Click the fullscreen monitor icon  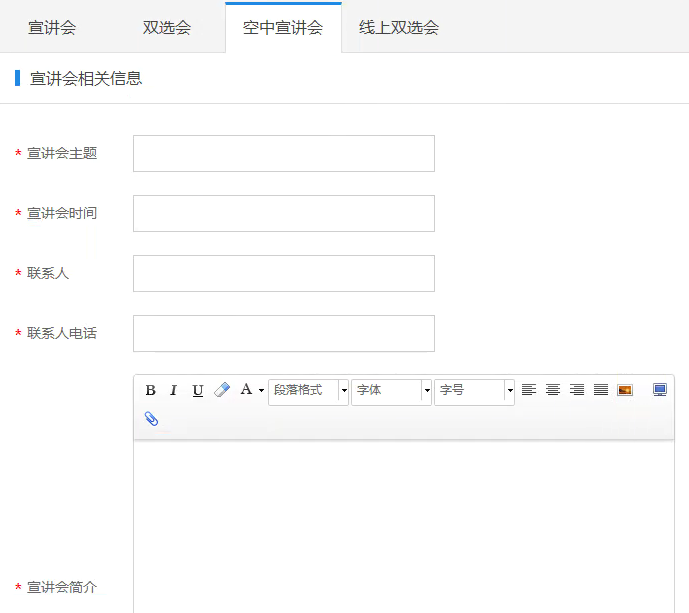pos(660,390)
